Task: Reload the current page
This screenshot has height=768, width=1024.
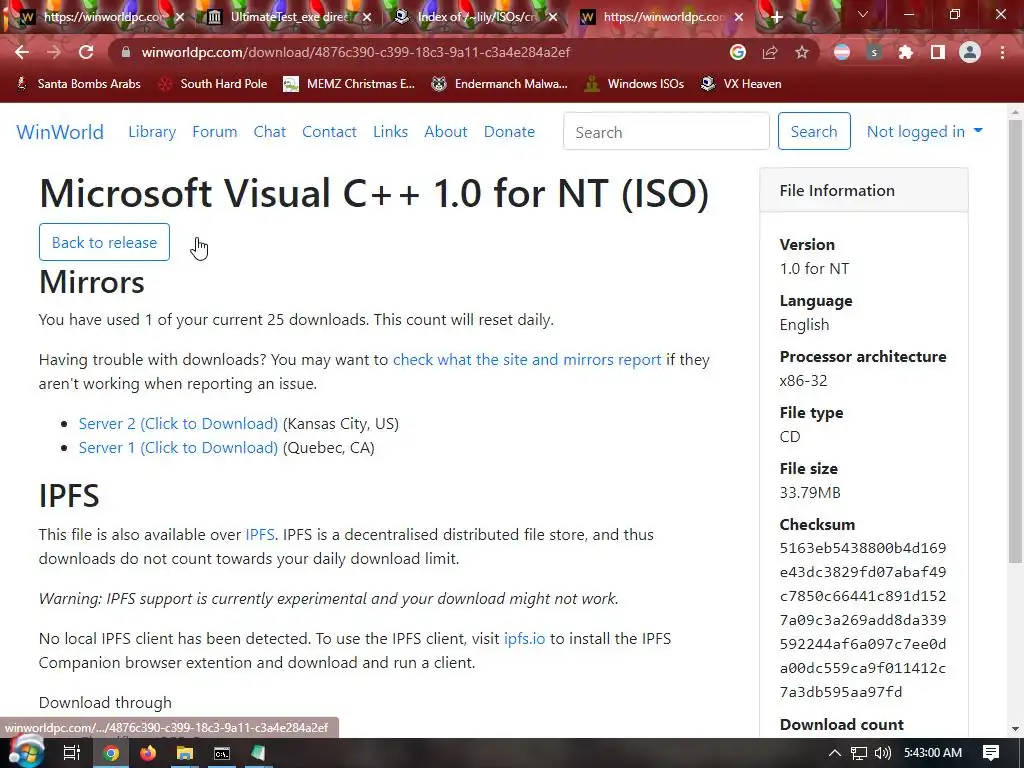Action: point(86,52)
